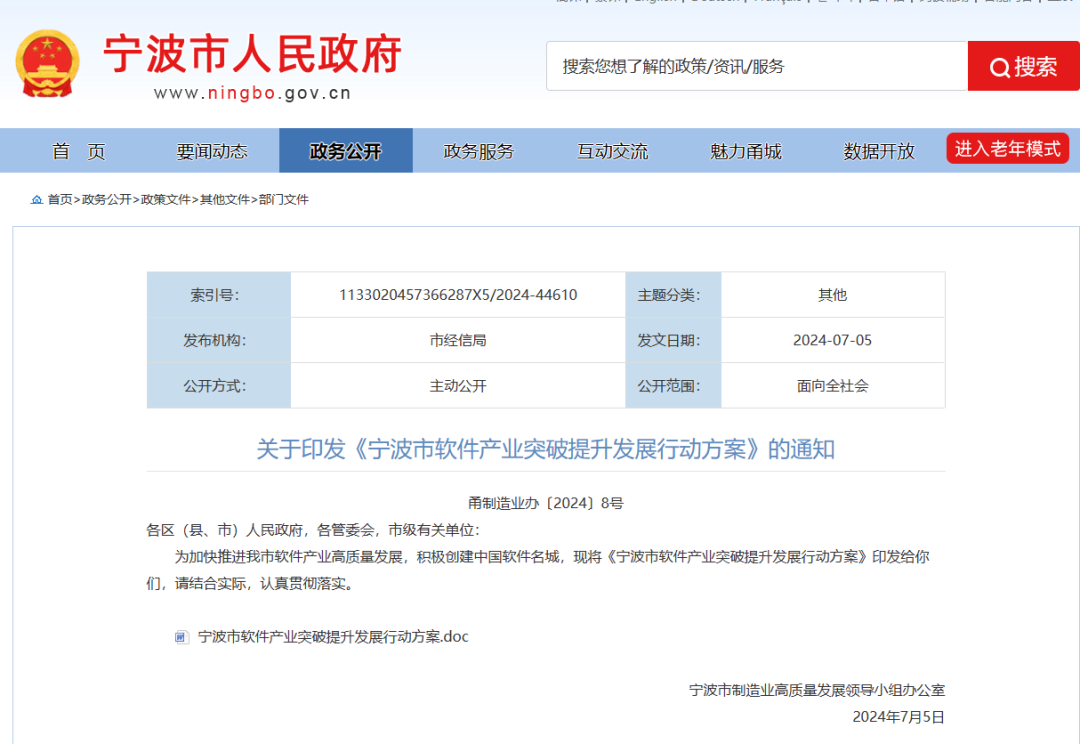Navigate to the 数据开放 tab
Viewport: 1080px width, 744px height.
(878, 151)
